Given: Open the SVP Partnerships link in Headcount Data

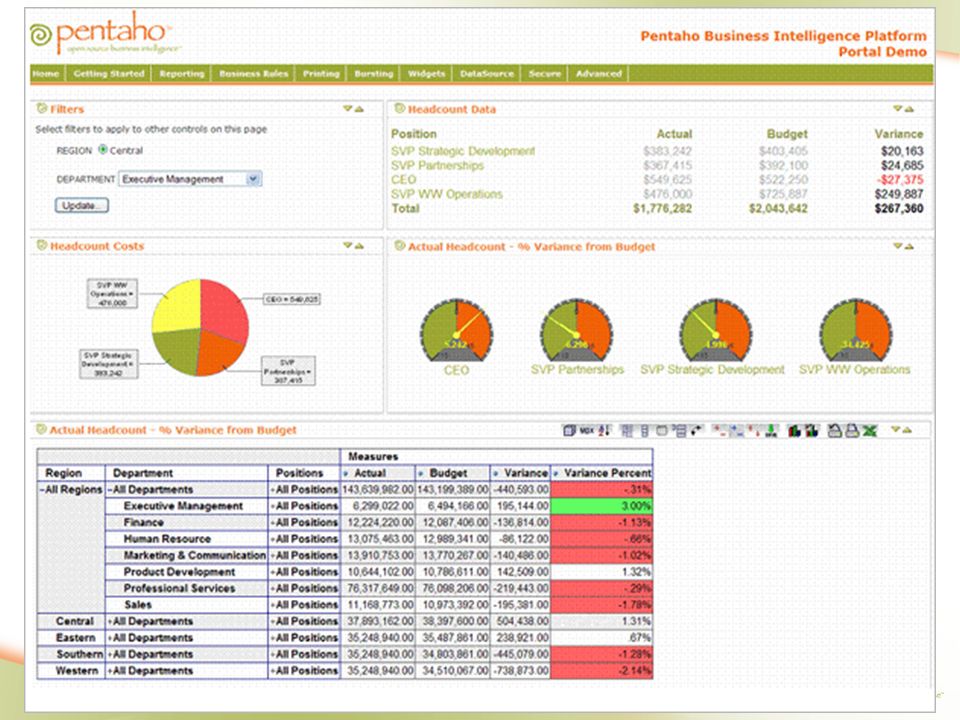Looking at the screenshot, I should [x=437, y=165].
